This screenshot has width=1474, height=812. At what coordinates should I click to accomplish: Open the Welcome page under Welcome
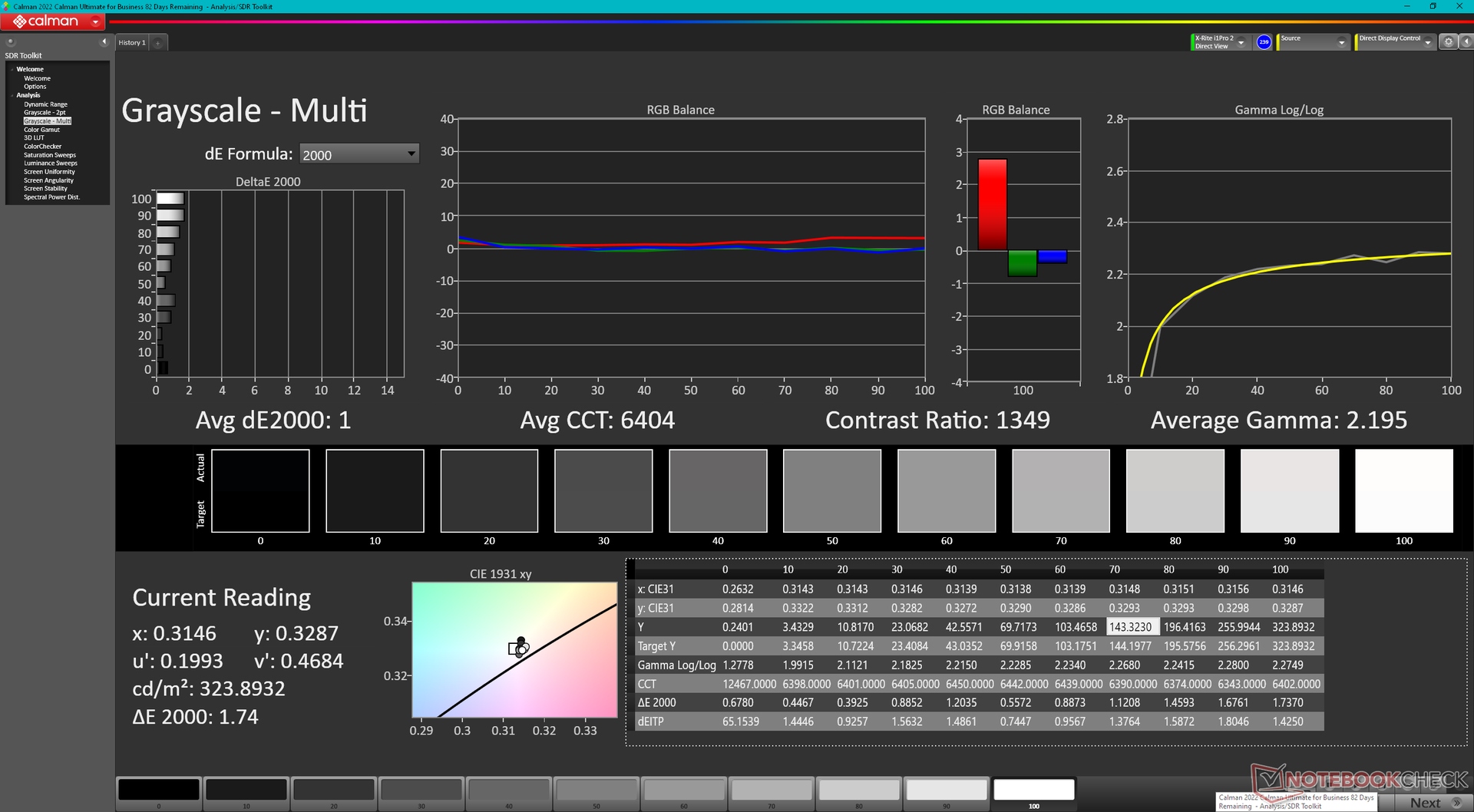[x=37, y=78]
